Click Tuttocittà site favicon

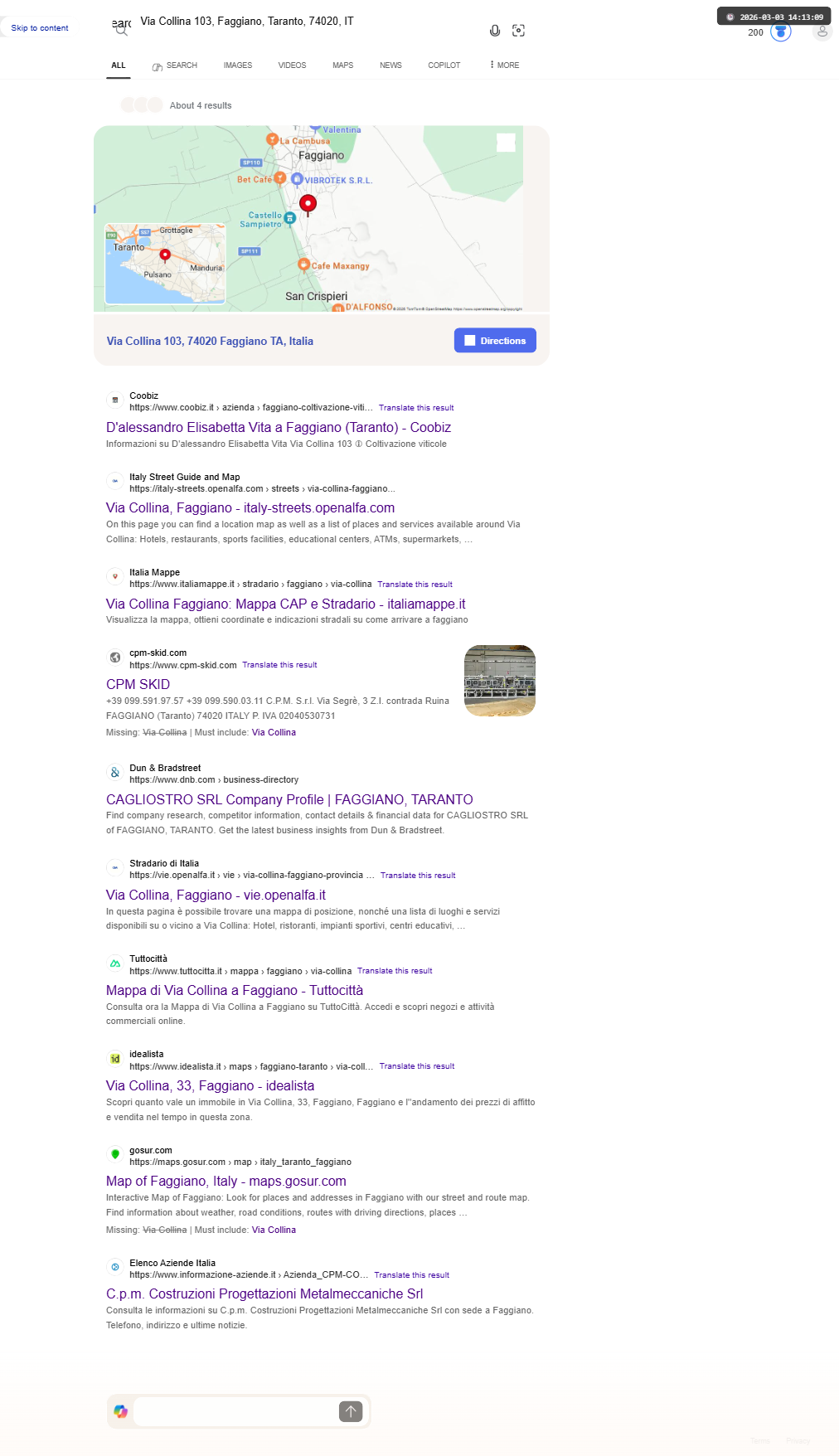tap(115, 963)
